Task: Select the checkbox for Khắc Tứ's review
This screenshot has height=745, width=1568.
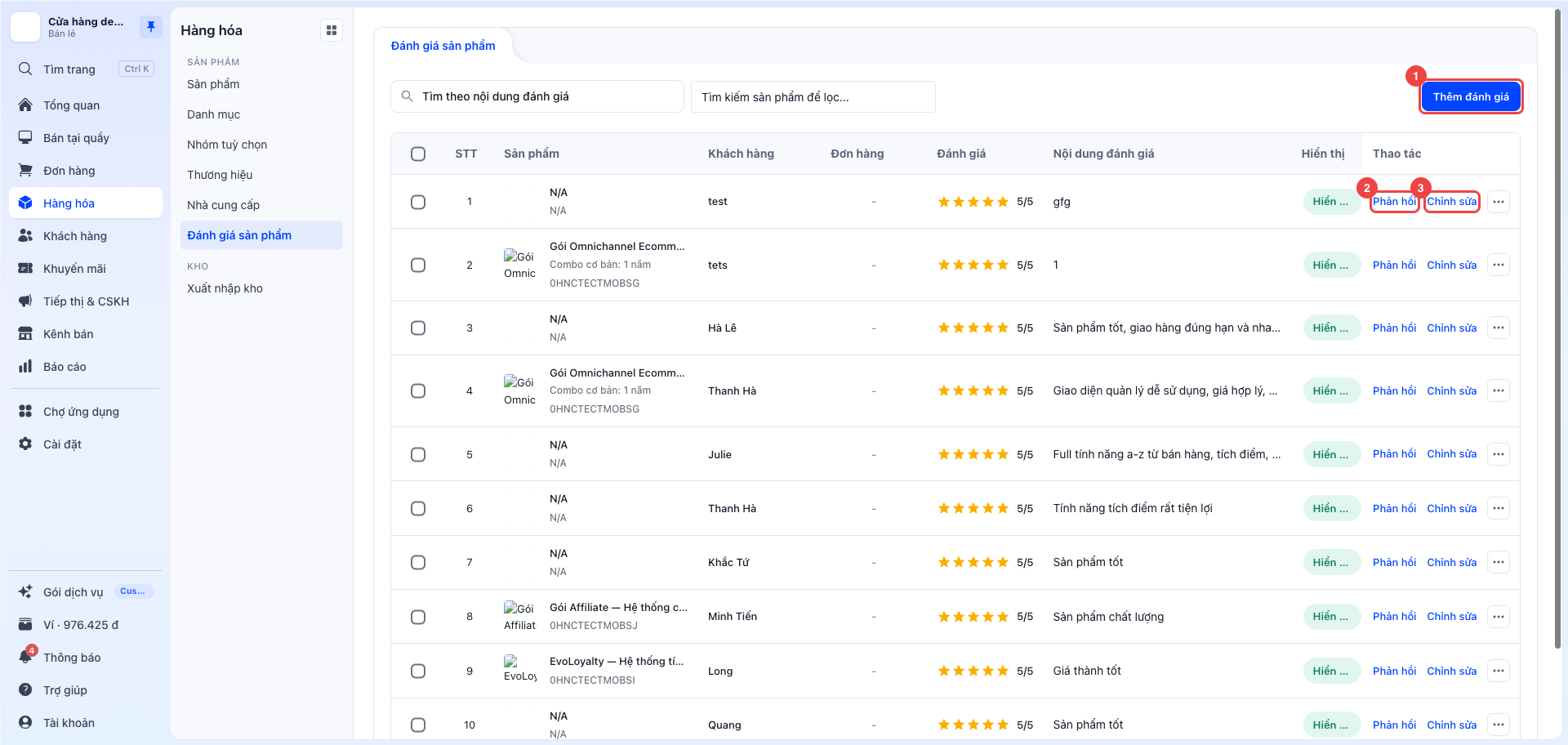Action: (x=418, y=562)
